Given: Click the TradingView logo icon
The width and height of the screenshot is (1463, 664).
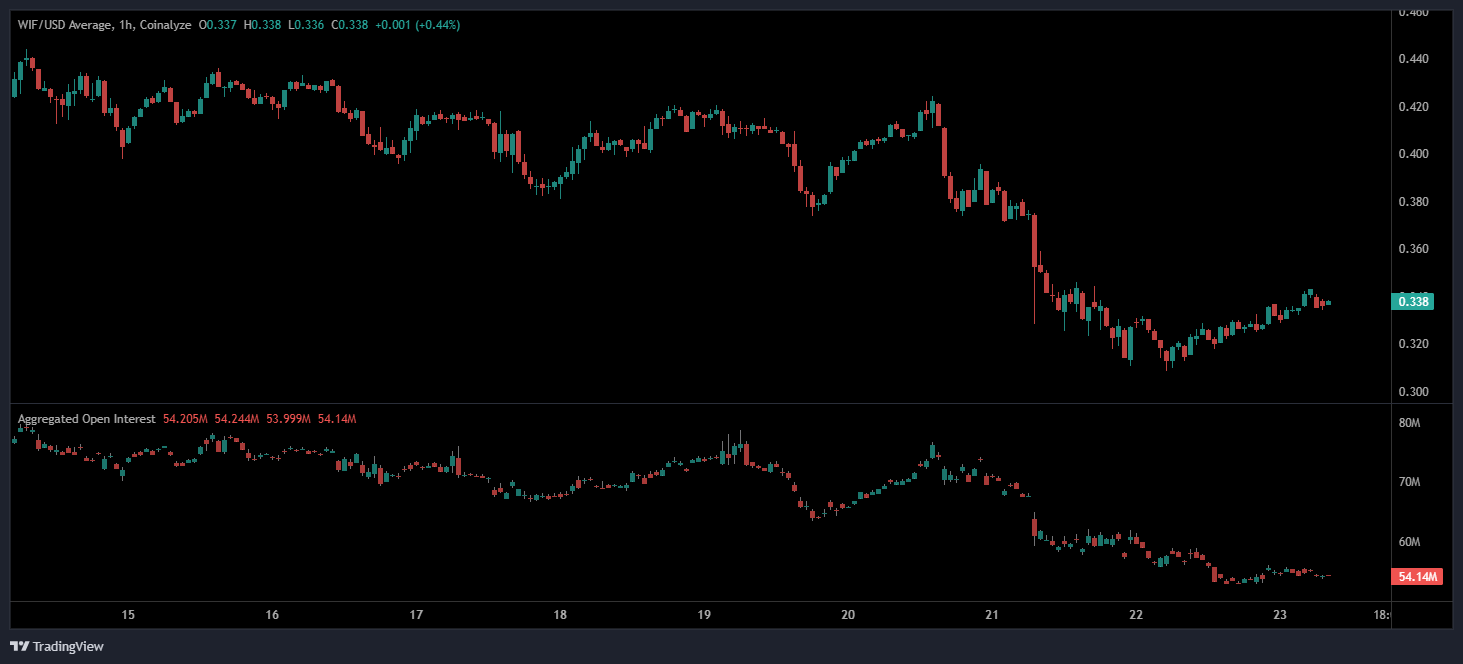Looking at the screenshot, I should [x=20, y=646].
